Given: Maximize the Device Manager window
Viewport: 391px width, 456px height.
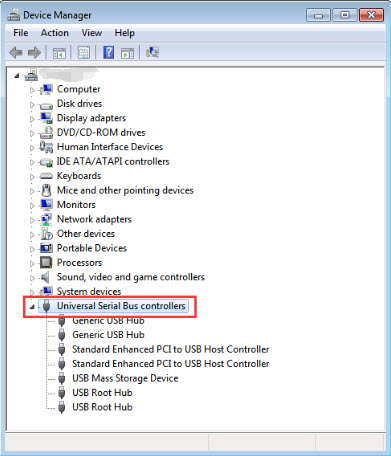Looking at the screenshot, I should pyautogui.click(x=345, y=15).
